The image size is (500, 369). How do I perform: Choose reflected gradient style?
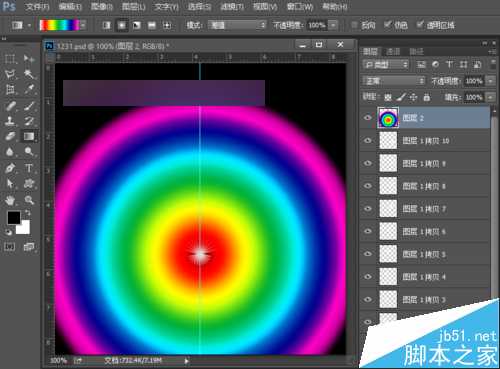[x=152, y=25]
